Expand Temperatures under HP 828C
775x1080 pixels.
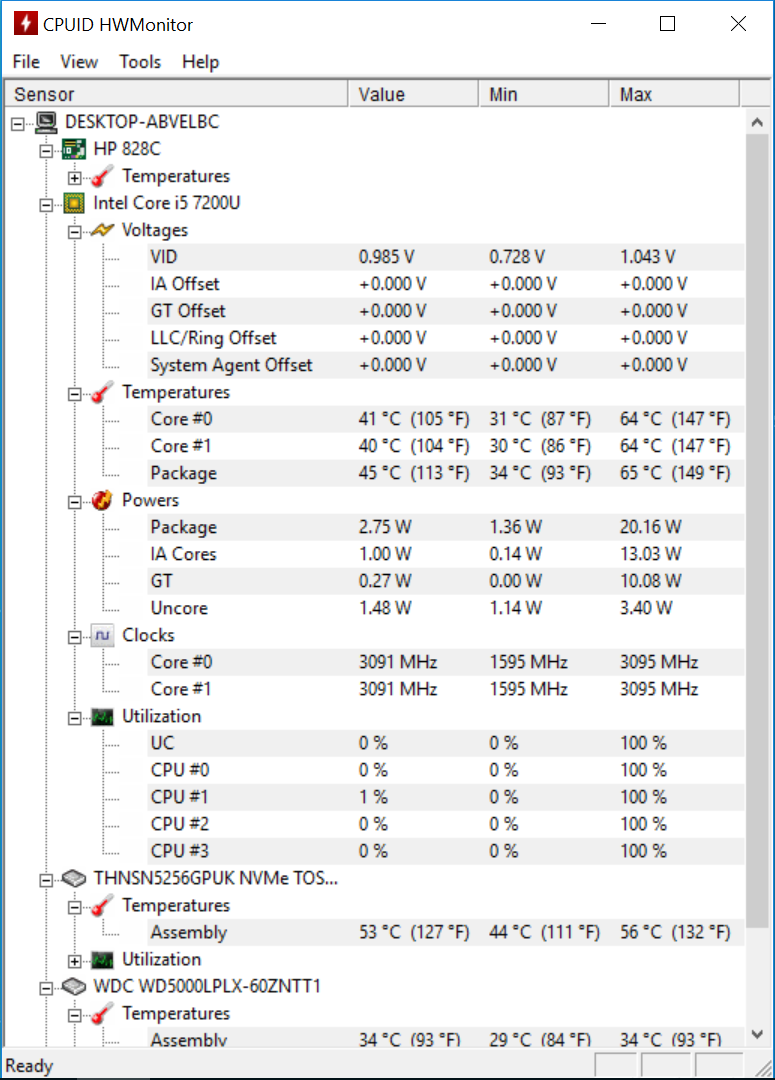74,178
